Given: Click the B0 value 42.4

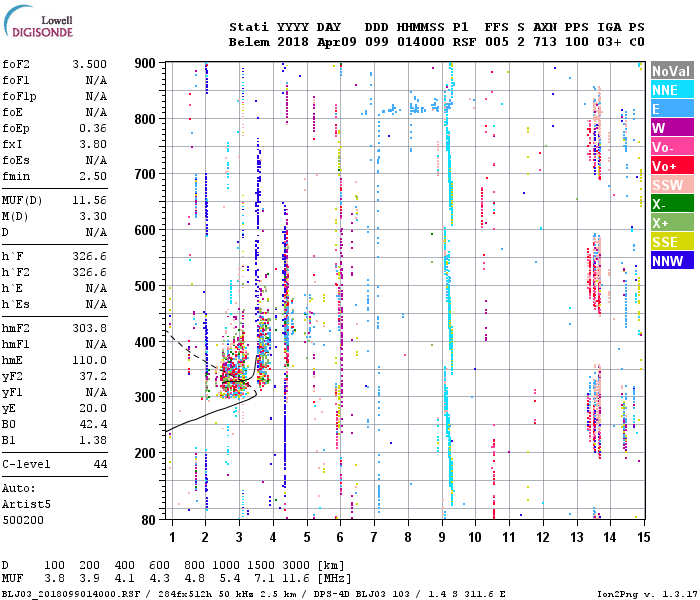Looking at the screenshot, I should click(x=93, y=424).
